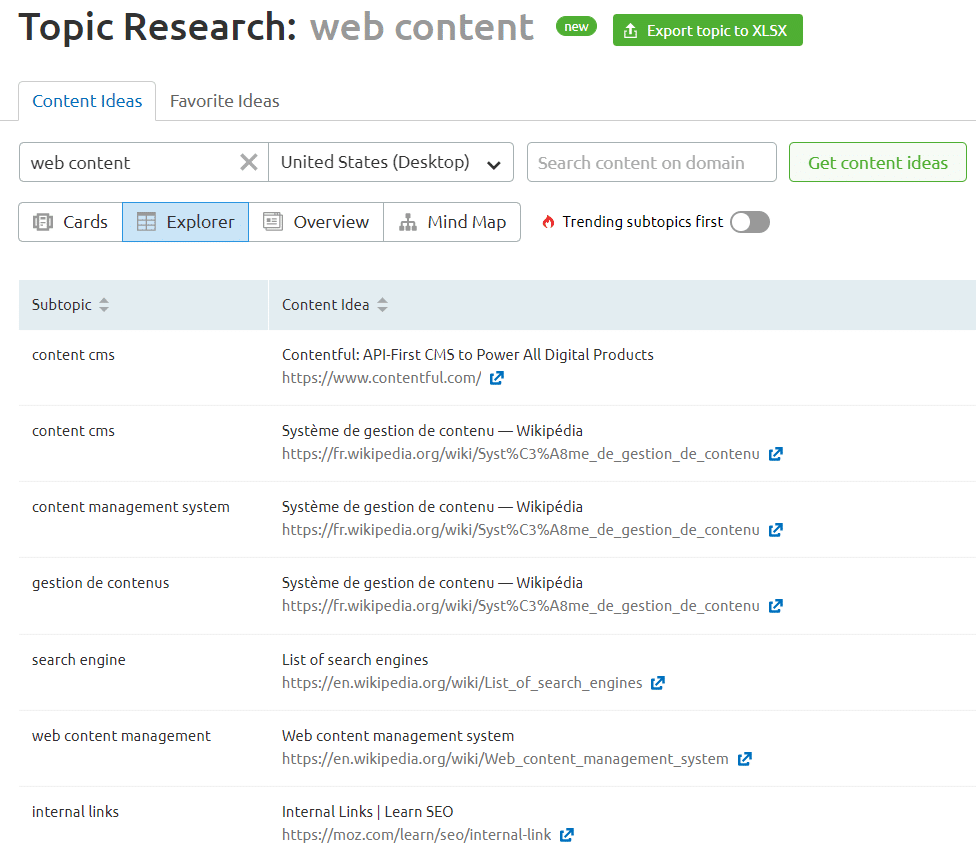The image size is (976, 856).
Task: Click Get content ideas button
Action: click(x=877, y=162)
